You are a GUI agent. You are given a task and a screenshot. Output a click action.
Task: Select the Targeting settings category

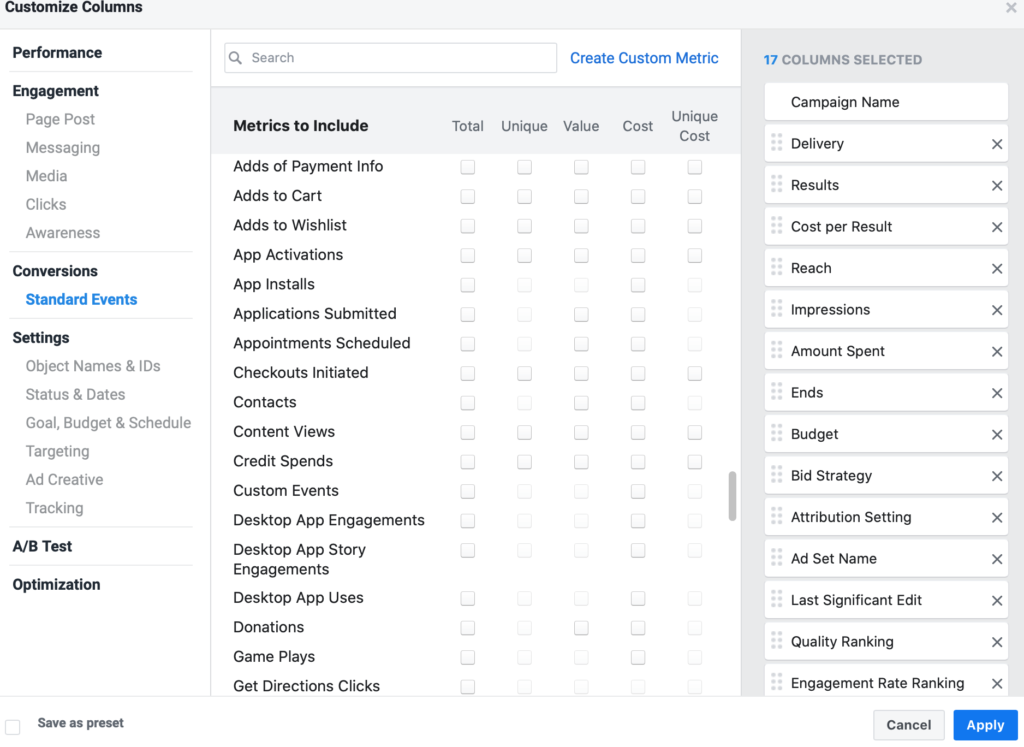click(x=57, y=451)
